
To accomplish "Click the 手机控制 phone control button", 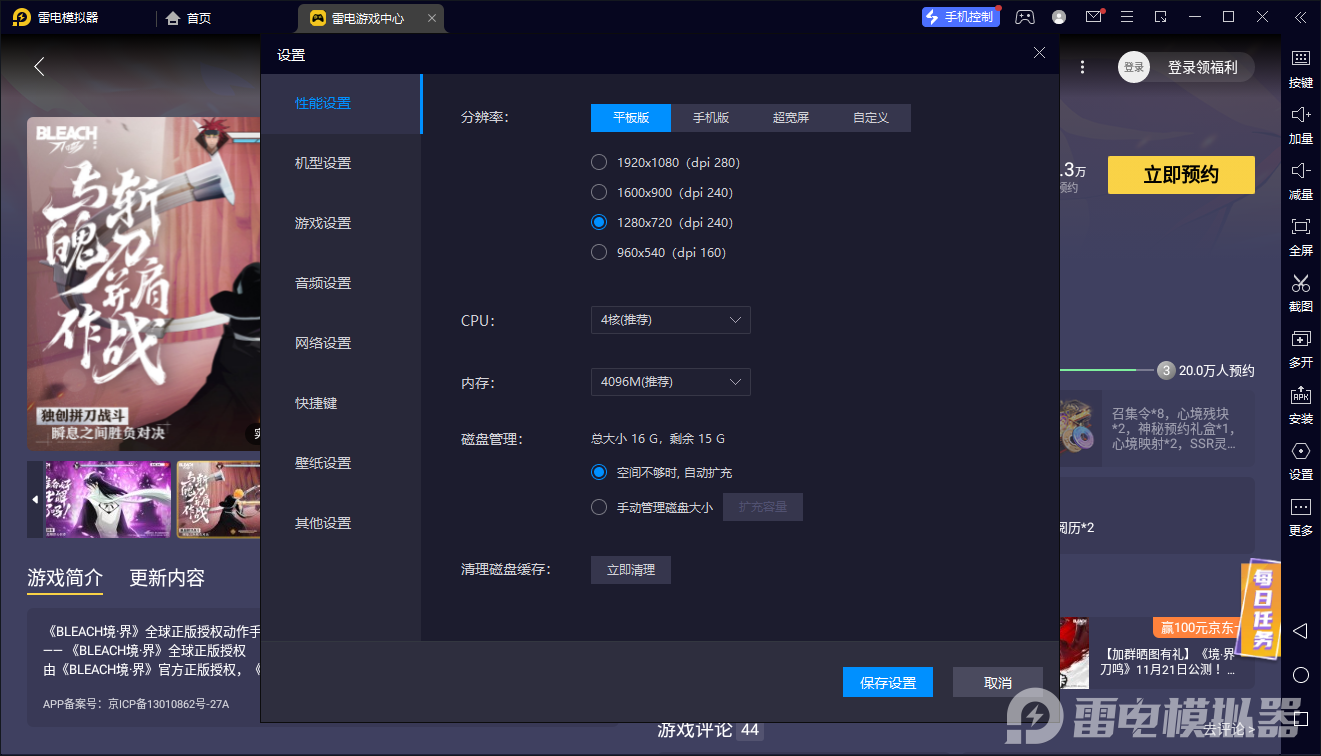I will point(960,17).
